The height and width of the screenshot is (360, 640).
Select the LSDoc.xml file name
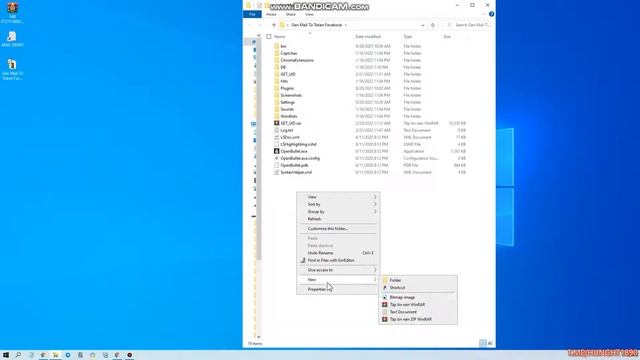click(290, 137)
